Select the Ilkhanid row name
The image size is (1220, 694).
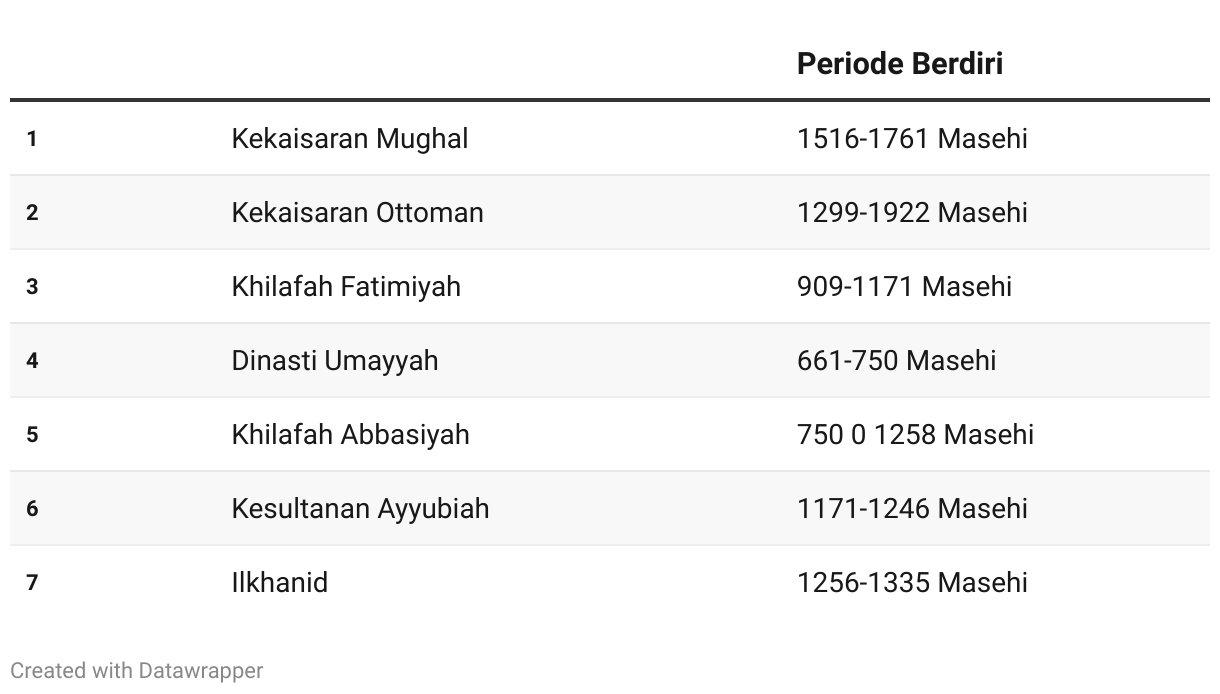point(279,582)
